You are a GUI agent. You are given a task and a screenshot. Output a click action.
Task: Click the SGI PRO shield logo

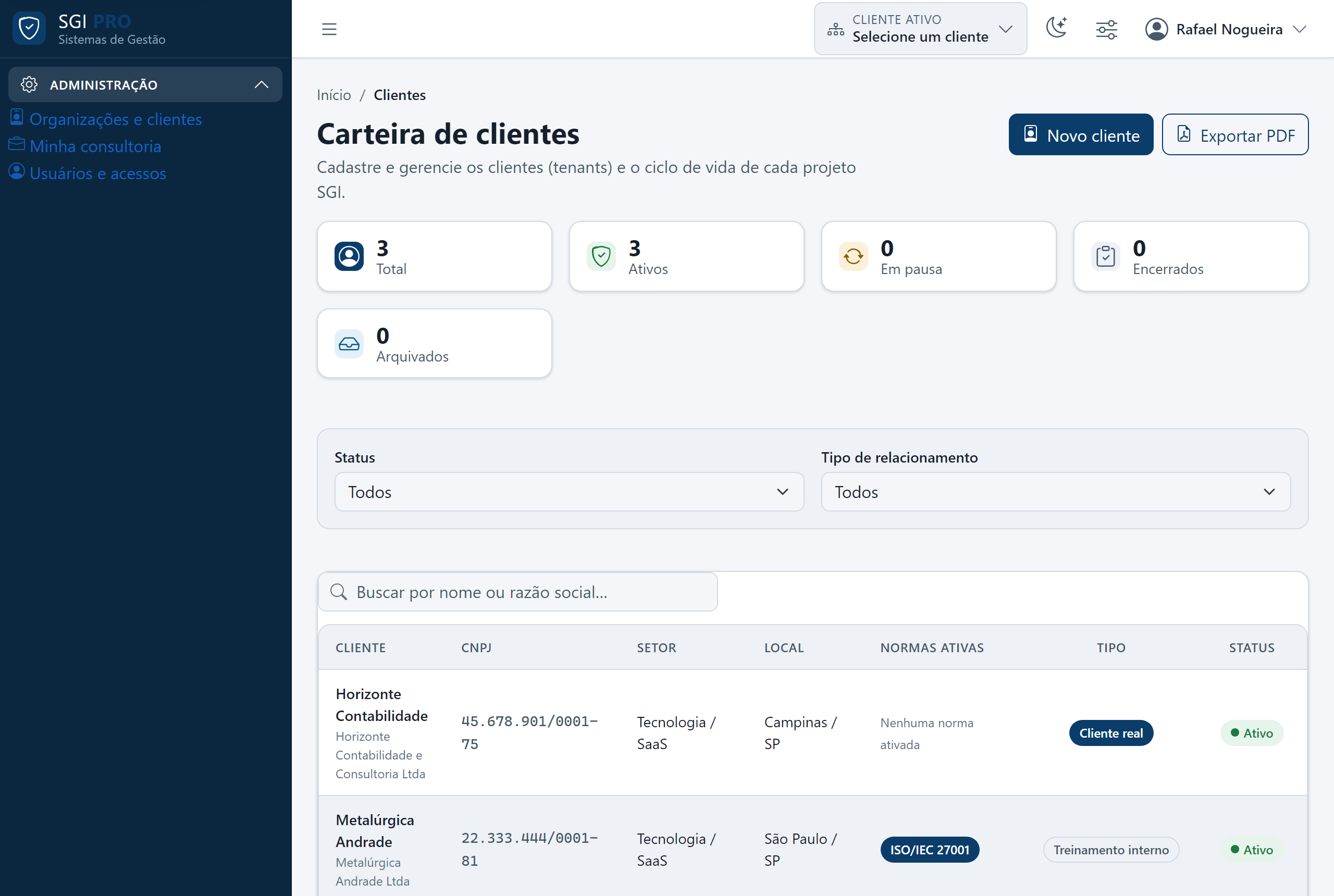(29, 28)
